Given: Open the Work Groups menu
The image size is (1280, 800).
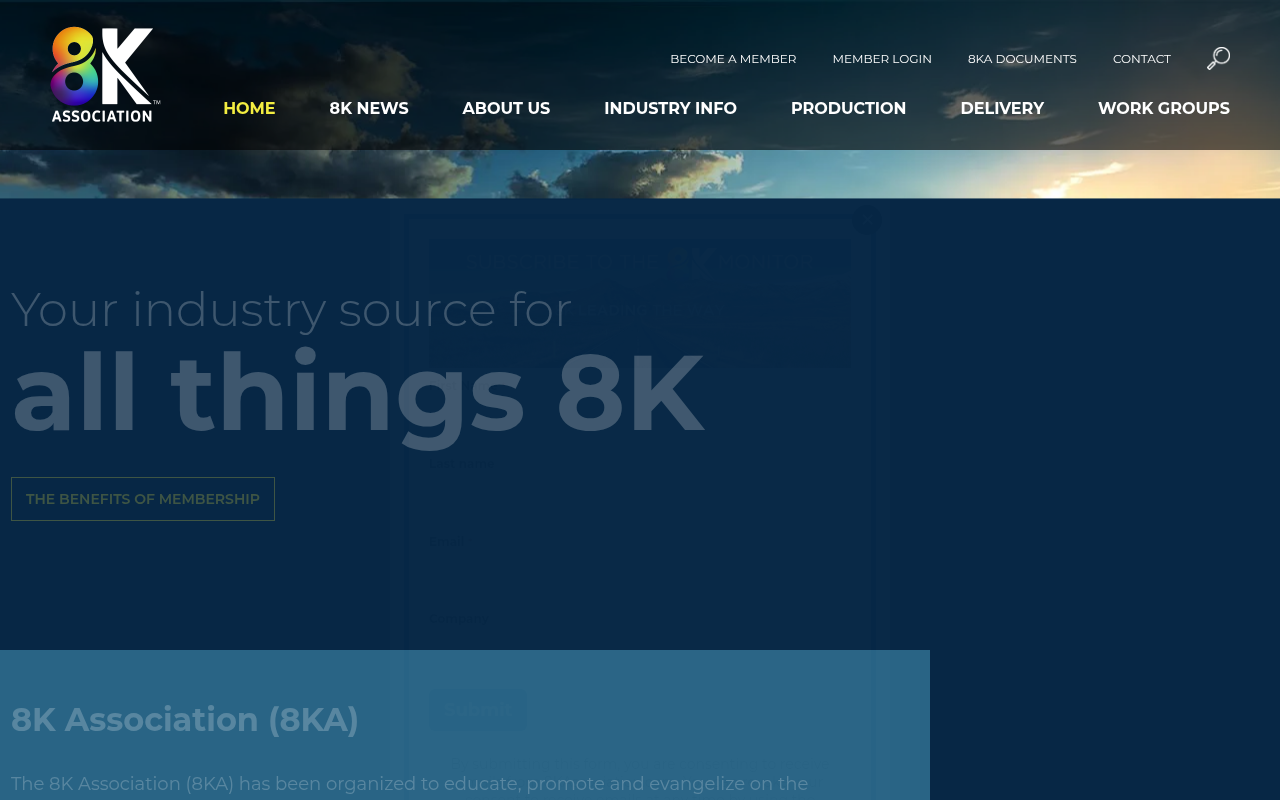Looking at the screenshot, I should (x=1164, y=108).
